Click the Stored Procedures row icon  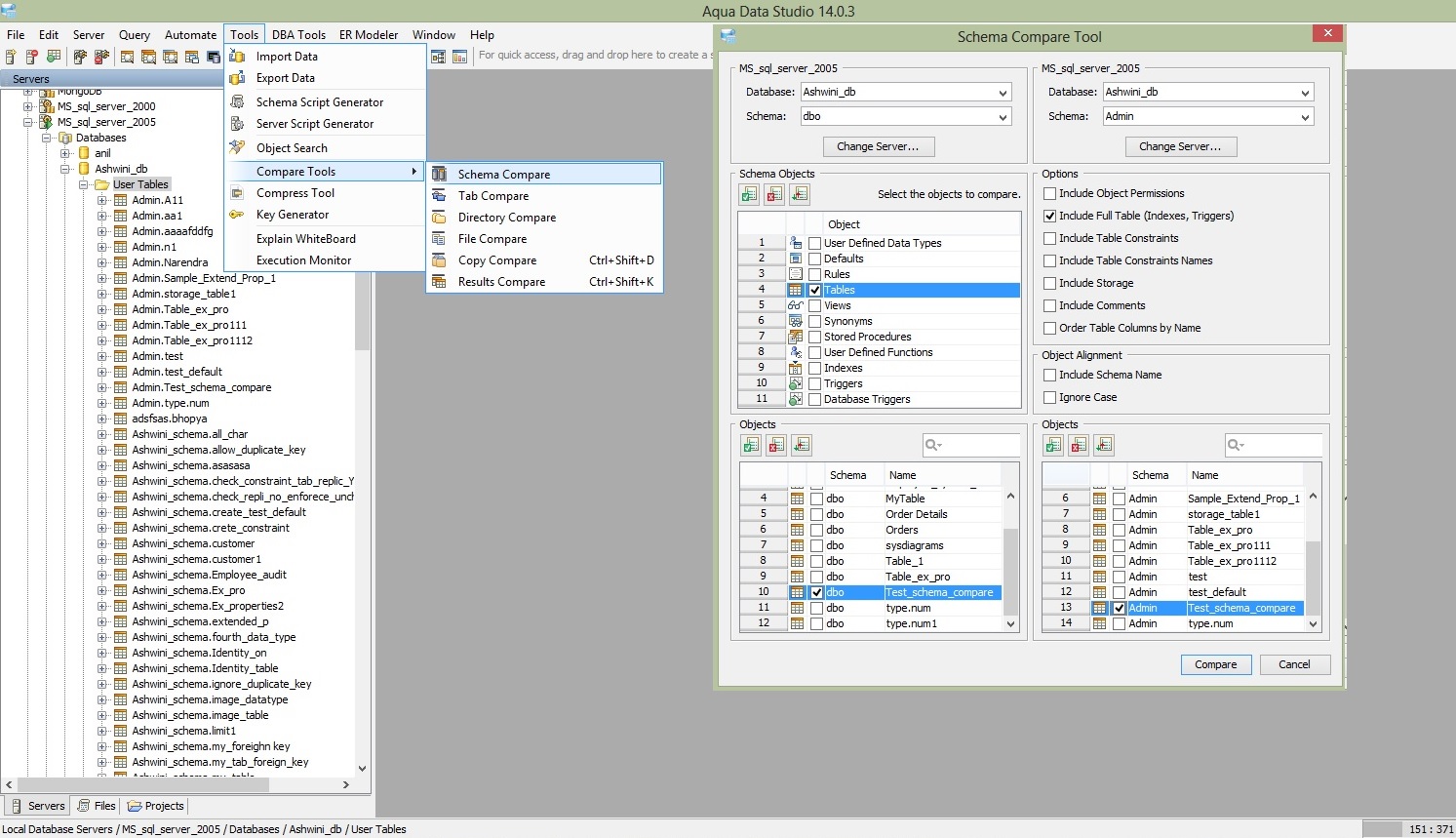(796, 337)
